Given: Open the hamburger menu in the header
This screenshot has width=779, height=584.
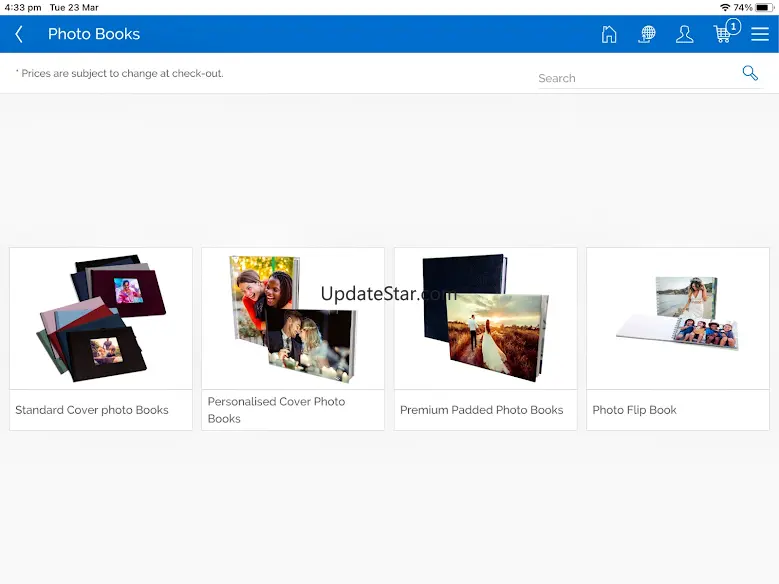Looking at the screenshot, I should (x=760, y=34).
